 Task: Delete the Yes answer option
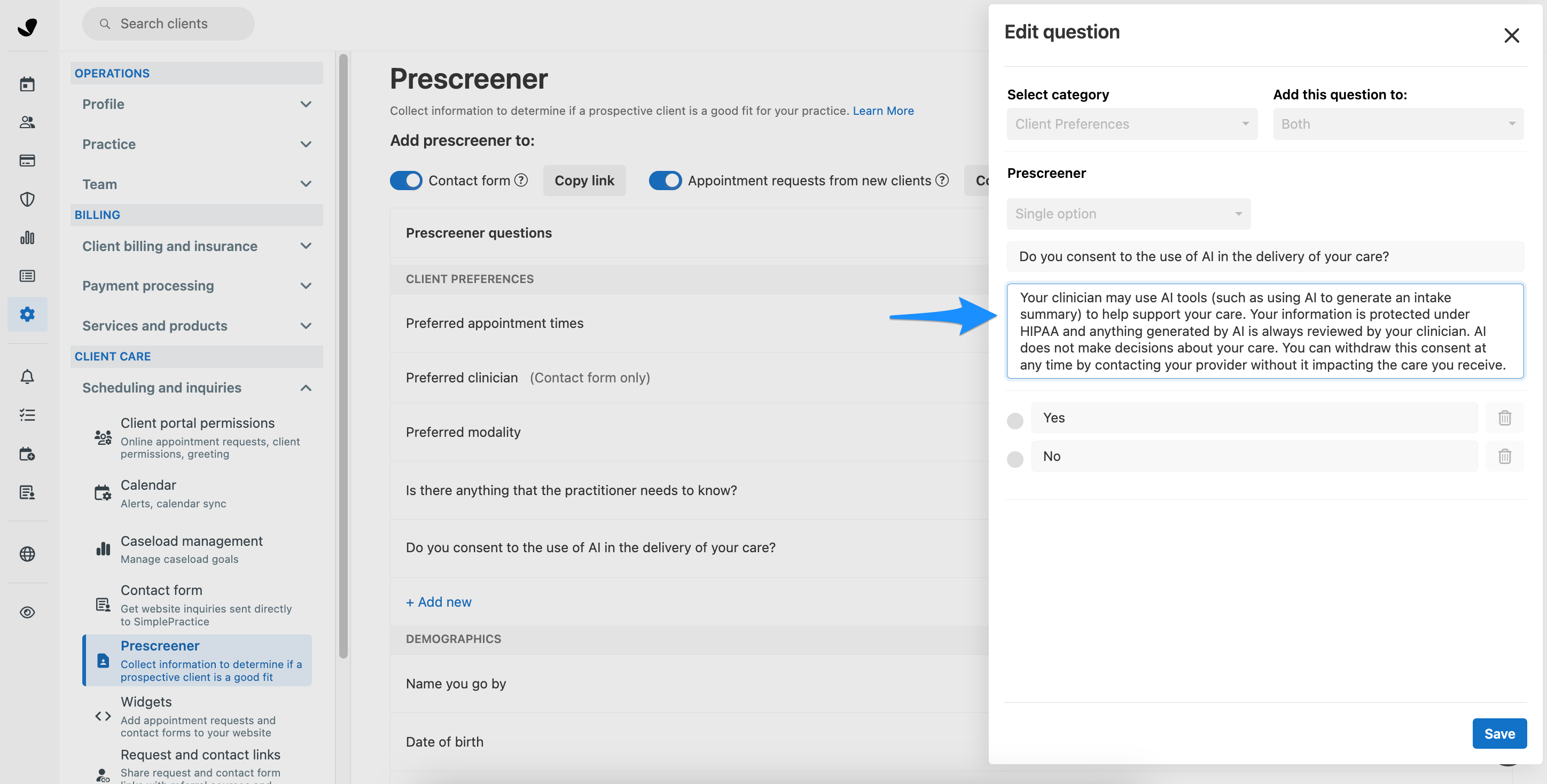(x=1504, y=417)
